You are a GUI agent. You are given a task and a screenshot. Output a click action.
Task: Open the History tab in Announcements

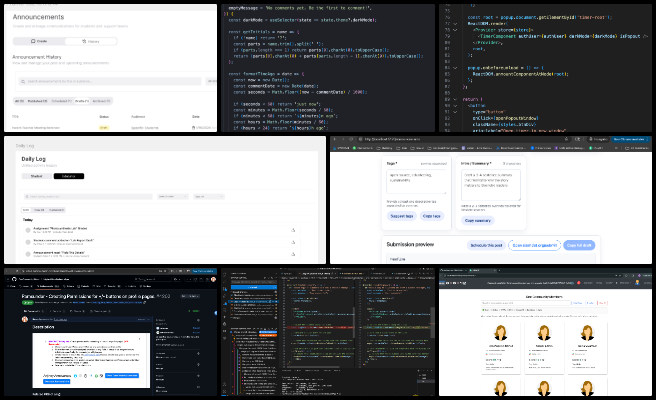[91, 42]
